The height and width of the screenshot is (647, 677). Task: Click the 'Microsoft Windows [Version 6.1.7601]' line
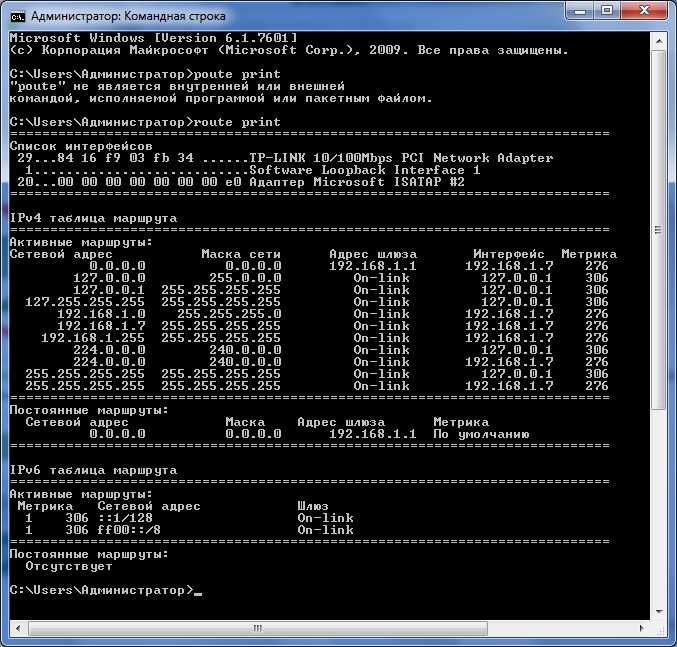153,38
